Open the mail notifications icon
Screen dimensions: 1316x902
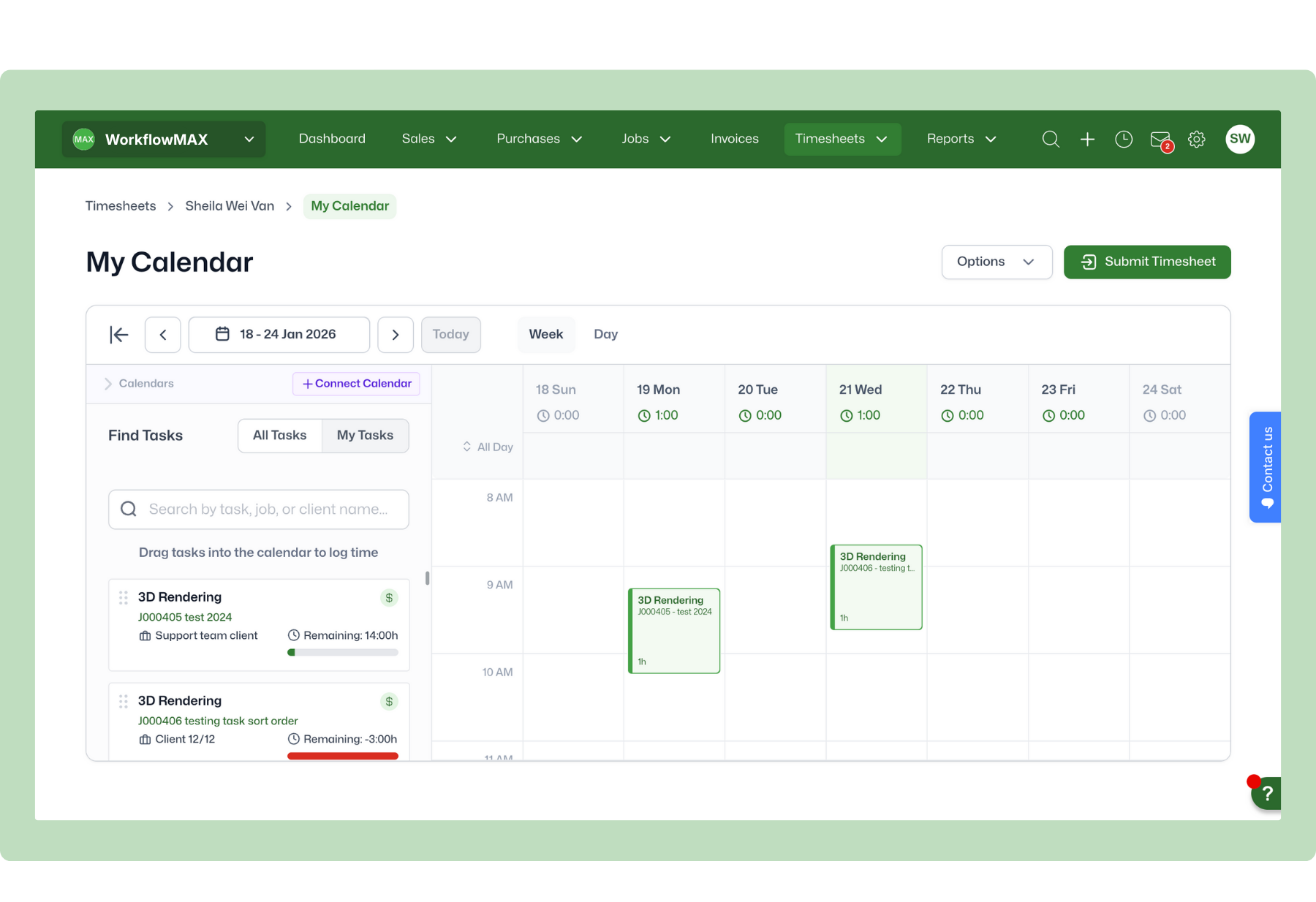(1160, 139)
